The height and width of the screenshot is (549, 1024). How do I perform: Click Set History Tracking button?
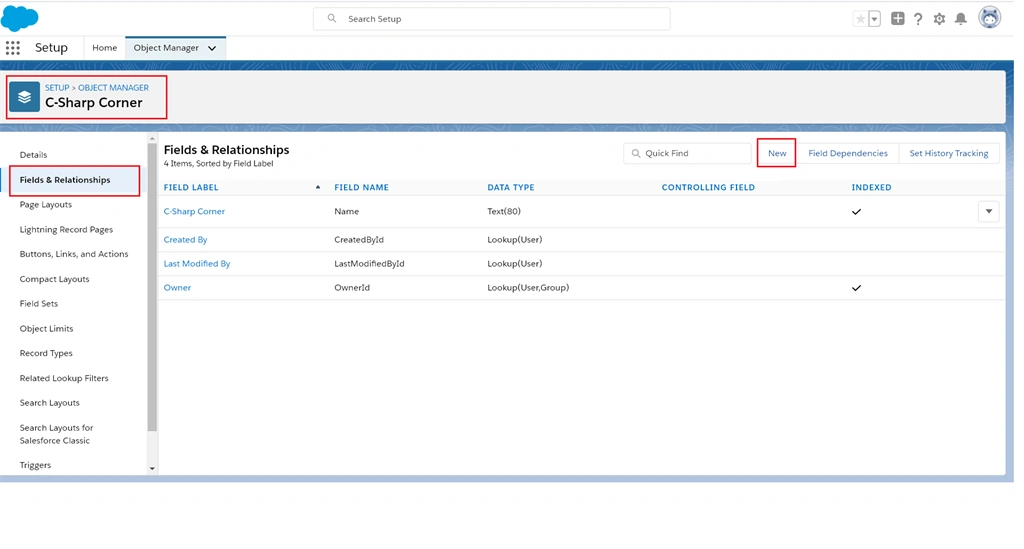[948, 153]
